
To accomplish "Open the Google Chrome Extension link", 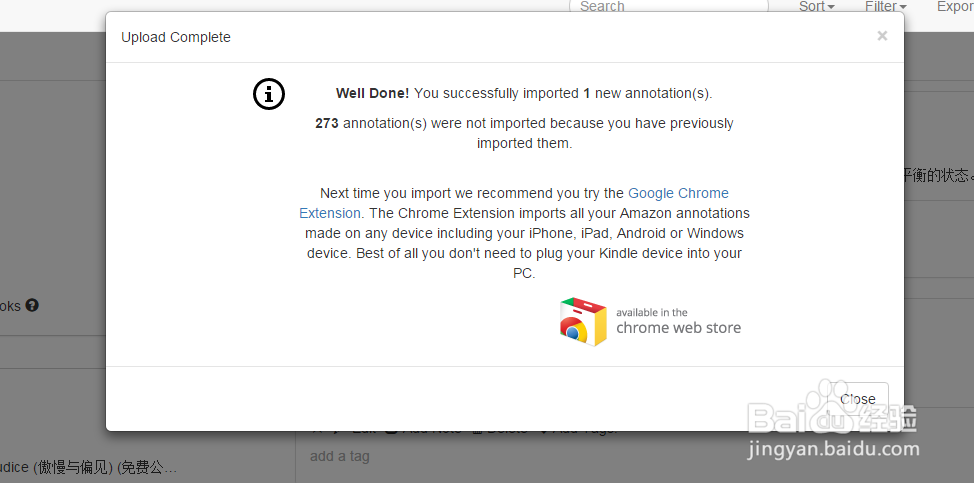I will click(678, 193).
